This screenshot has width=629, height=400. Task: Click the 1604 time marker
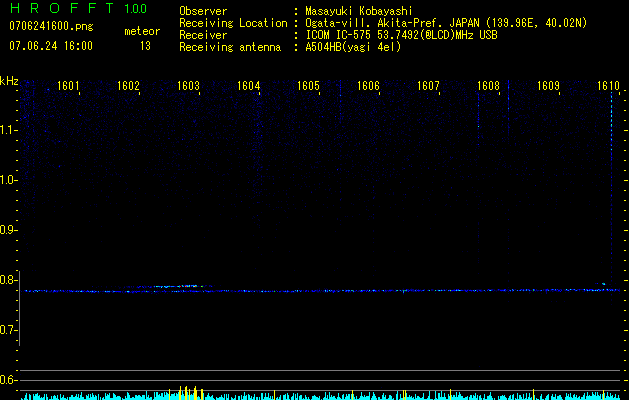[248, 86]
